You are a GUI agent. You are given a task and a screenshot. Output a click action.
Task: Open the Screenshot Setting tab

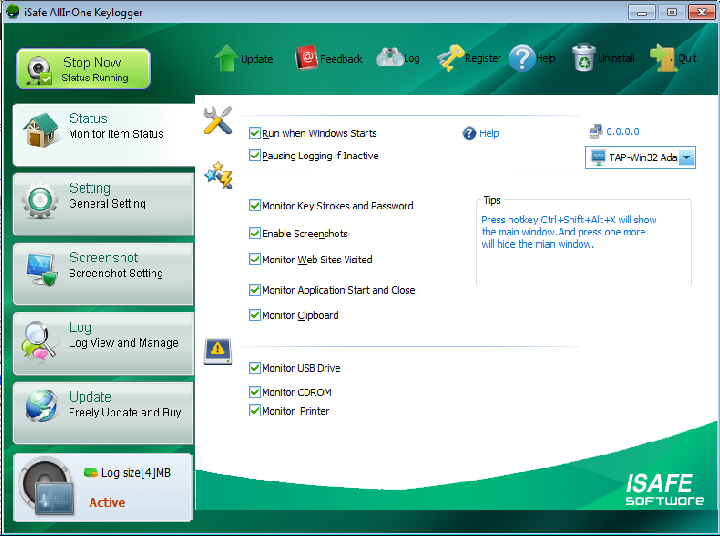pos(104,274)
